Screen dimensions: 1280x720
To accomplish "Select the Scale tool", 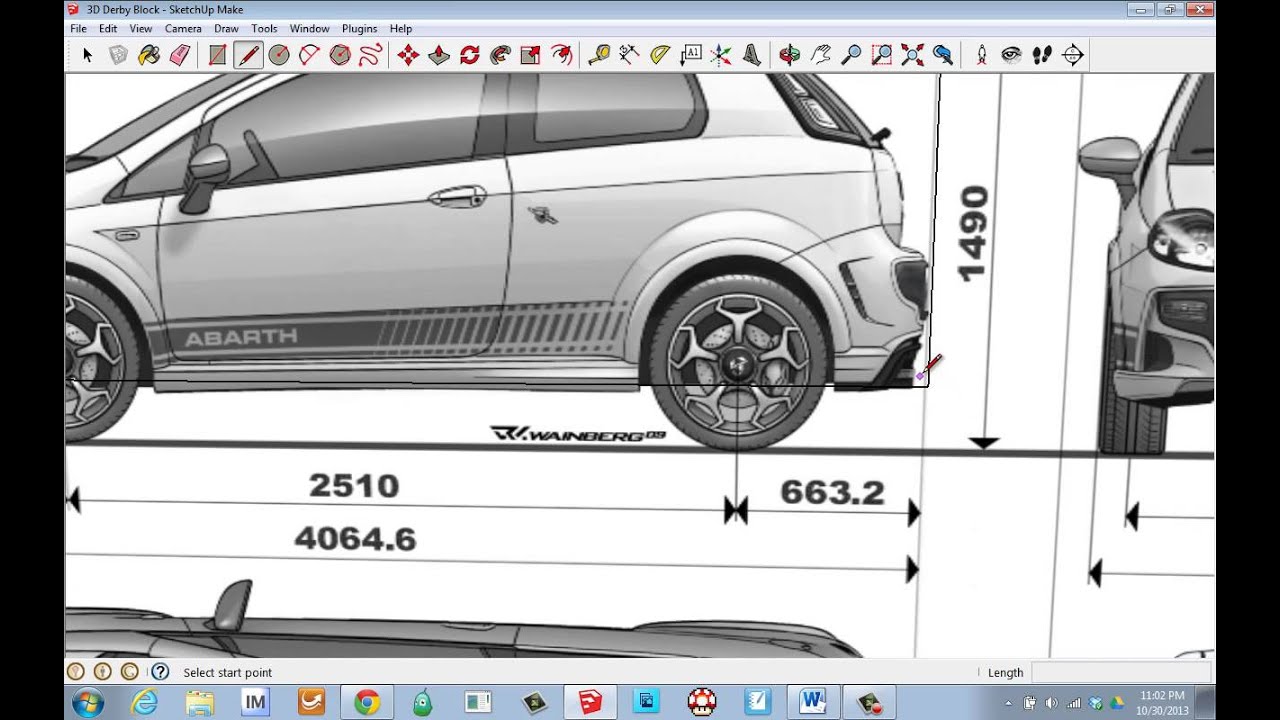I will pyautogui.click(x=530, y=55).
